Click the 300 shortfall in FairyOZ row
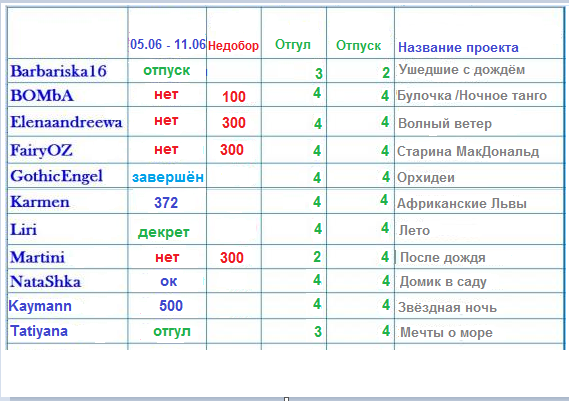The height and width of the screenshot is (401, 569). coord(232,150)
